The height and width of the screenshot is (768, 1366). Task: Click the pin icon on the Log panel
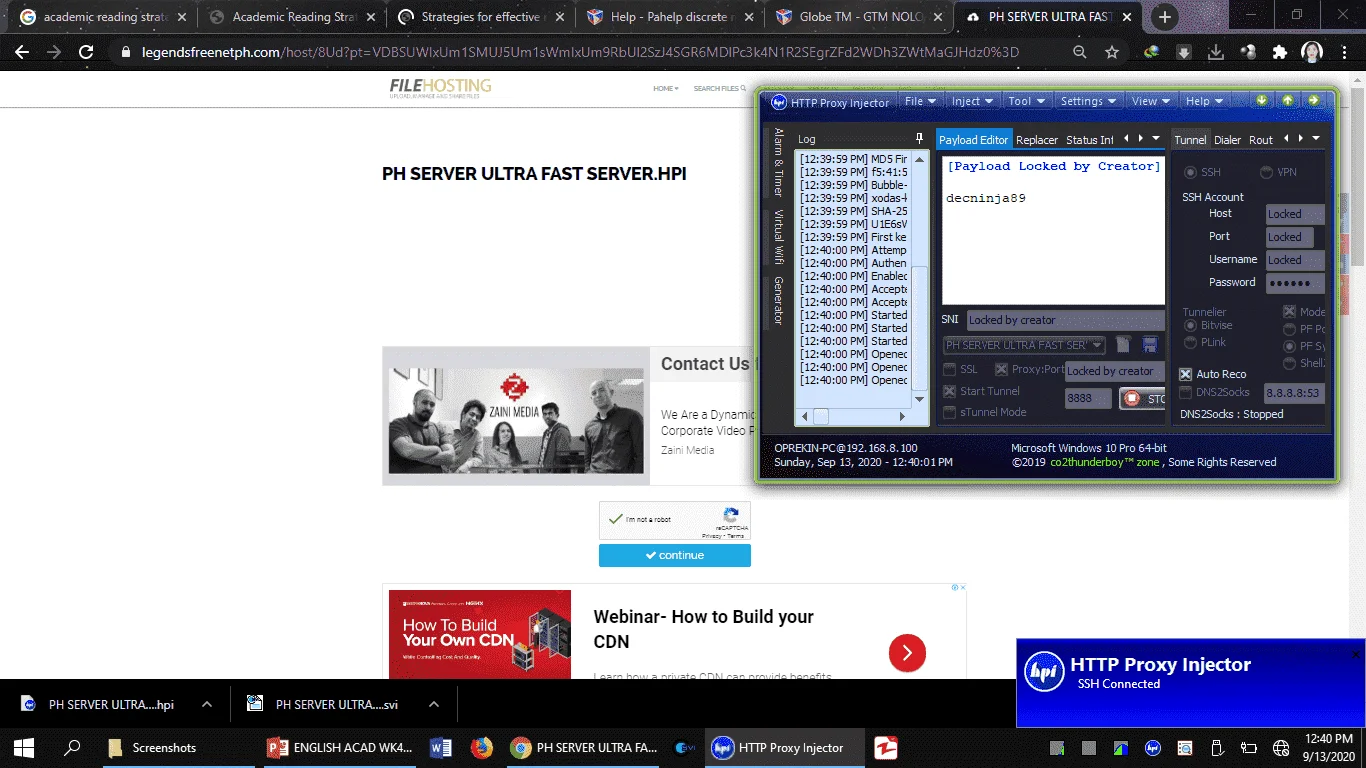coord(919,139)
